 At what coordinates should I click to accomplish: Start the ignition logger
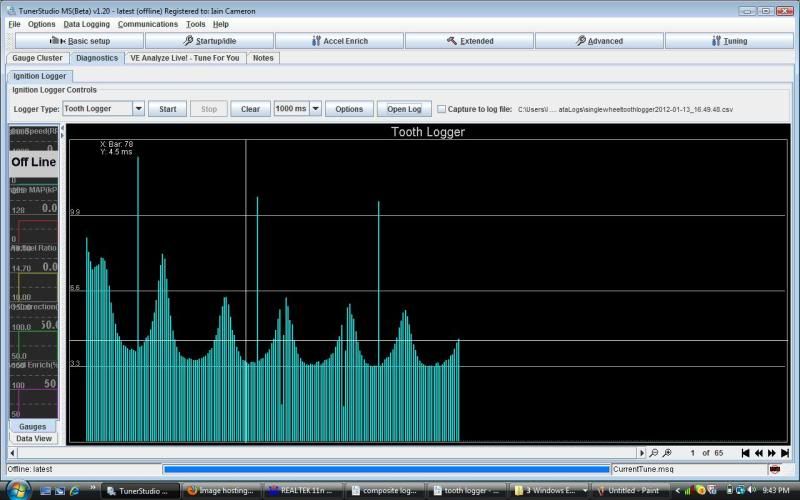tap(167, 109)
